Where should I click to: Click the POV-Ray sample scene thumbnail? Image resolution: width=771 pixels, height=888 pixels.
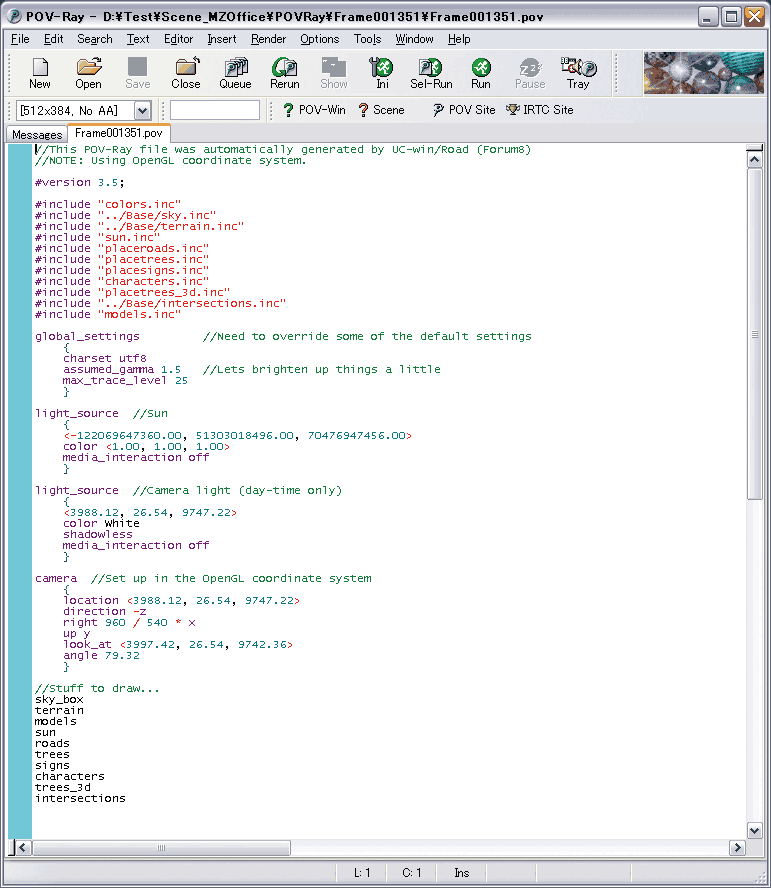coord(704,72)
